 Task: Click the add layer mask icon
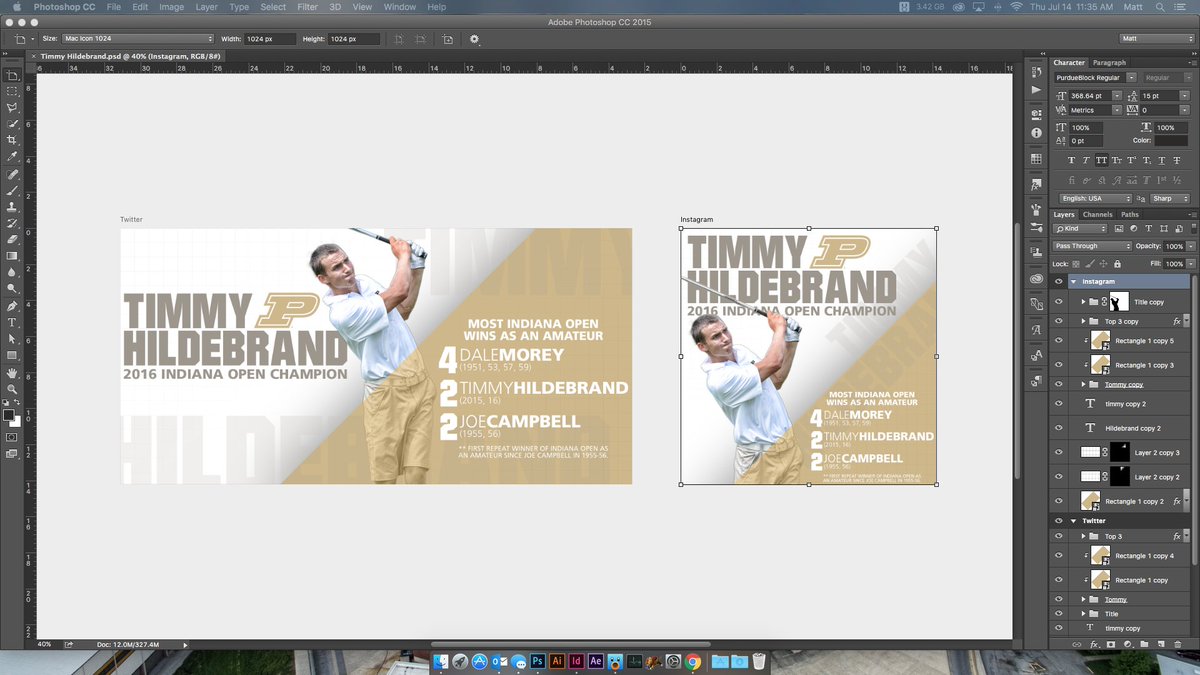(x=1110, y=645)
